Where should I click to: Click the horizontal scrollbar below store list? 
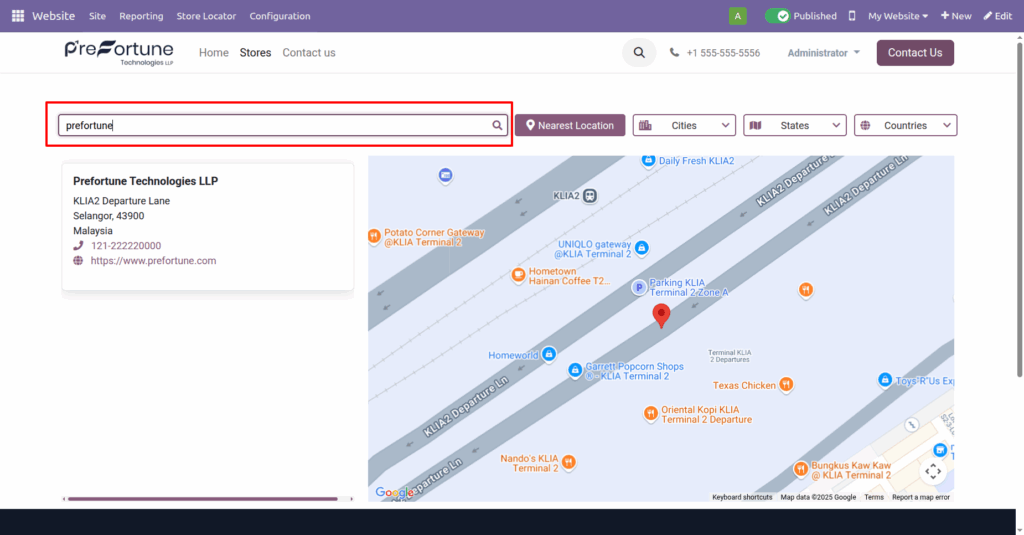pos(202,499)
